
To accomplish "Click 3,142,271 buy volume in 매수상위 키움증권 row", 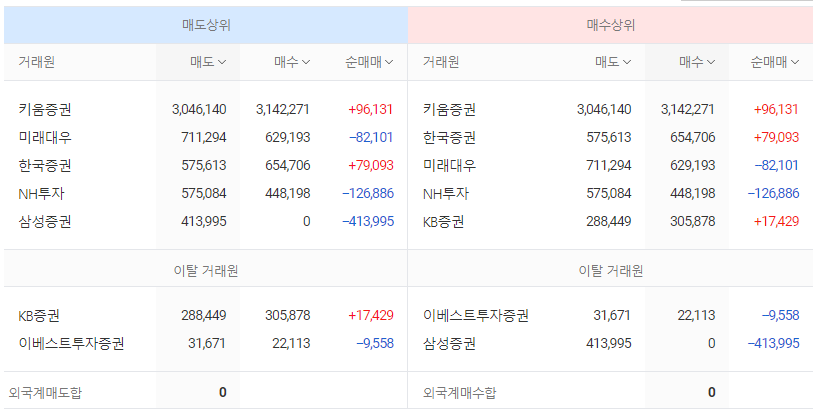I will pyautogui.click(x=688, y=110).
